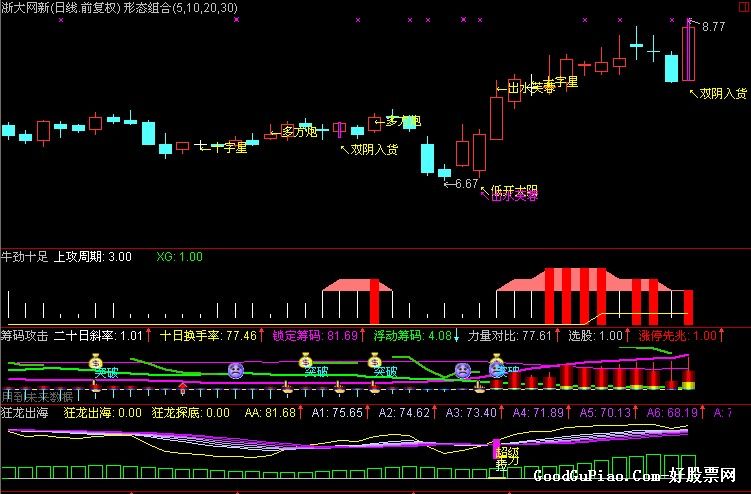
Task: Click the isolated red bar in 牛劲十足 panel
Action: click(x=375, y=301)
